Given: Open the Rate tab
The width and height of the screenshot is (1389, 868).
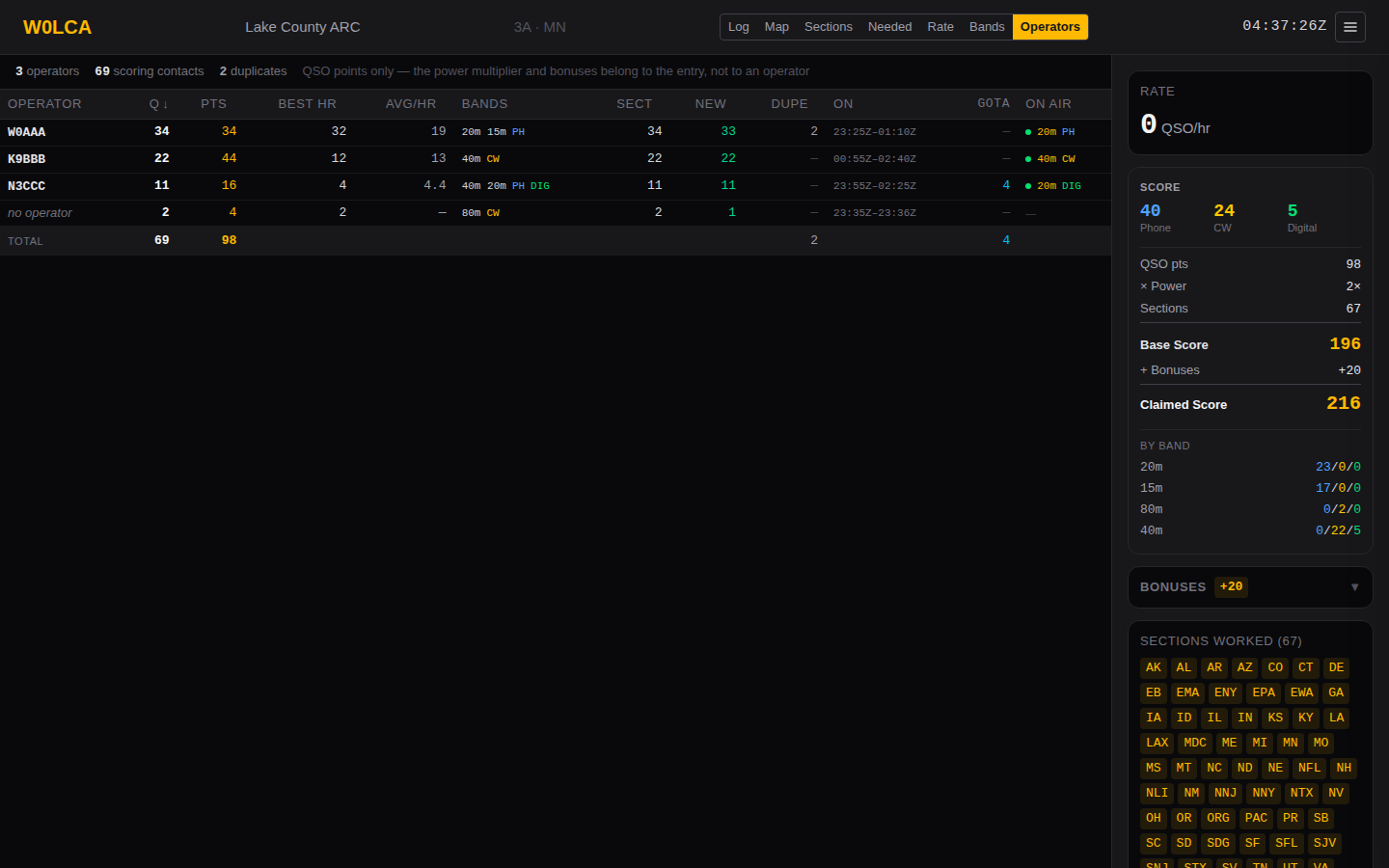Looking at the screenshot, I should (940, 27).
